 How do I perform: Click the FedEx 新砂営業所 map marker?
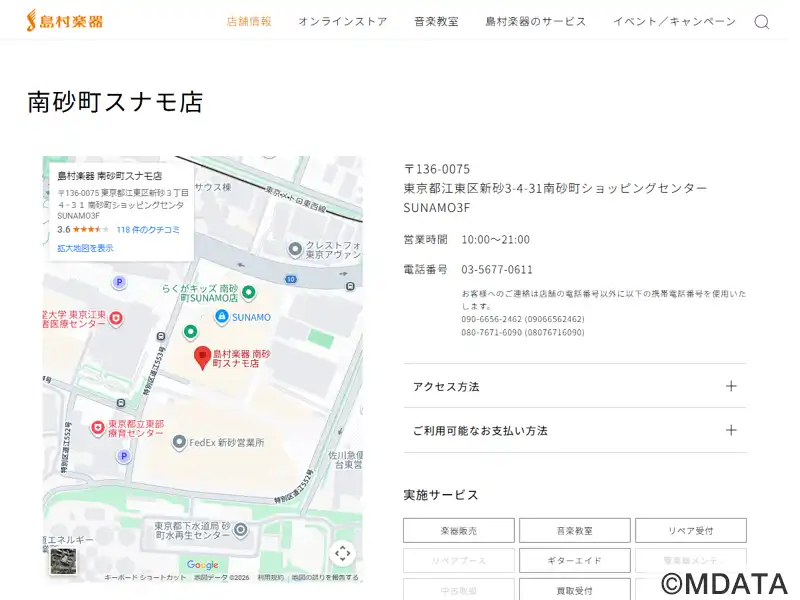point(179,442)
